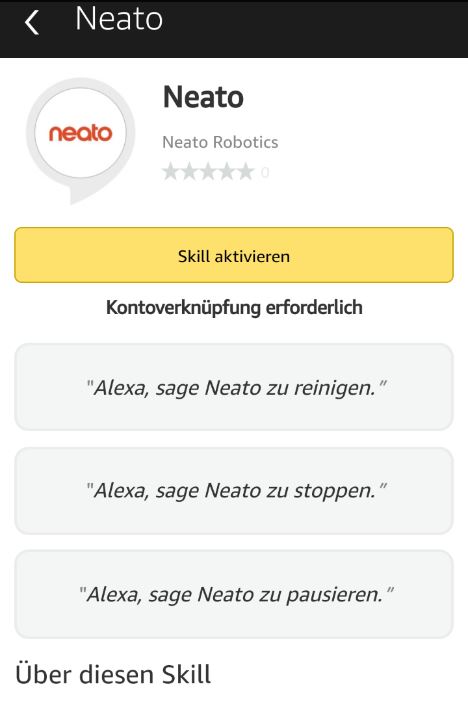The image size is (468, 703).
Task: Tap the speech-bubble tail below the logo
Action: [80, 196]
